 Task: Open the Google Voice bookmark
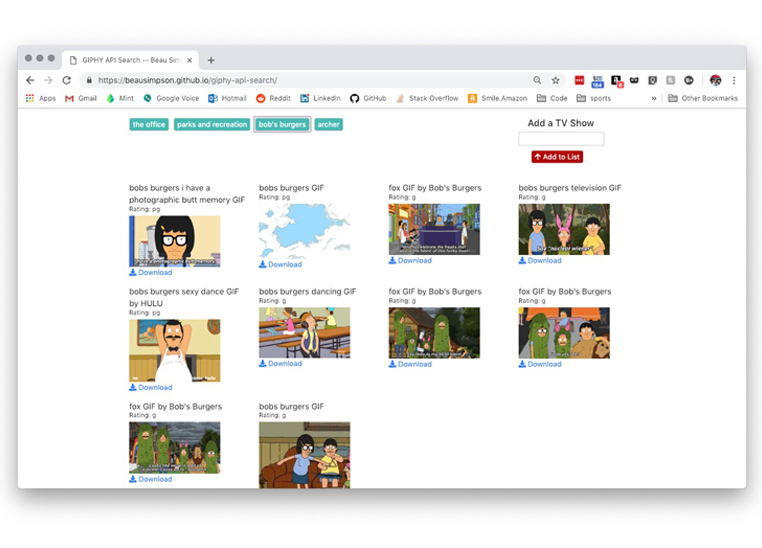171,98
